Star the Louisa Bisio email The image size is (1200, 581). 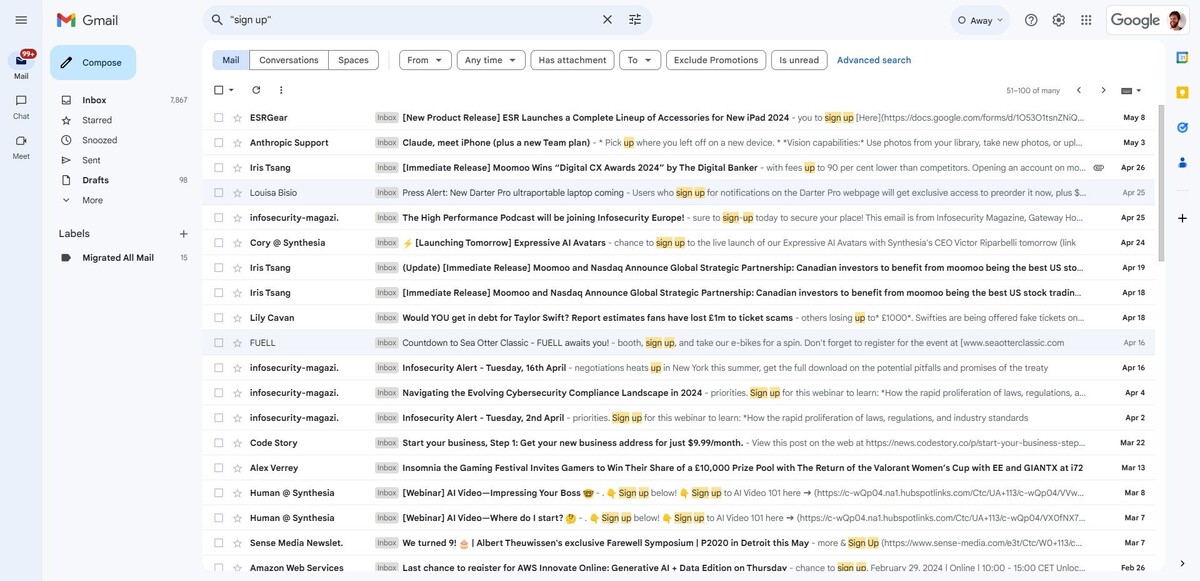pyautogui.click(x=238, y=193)
